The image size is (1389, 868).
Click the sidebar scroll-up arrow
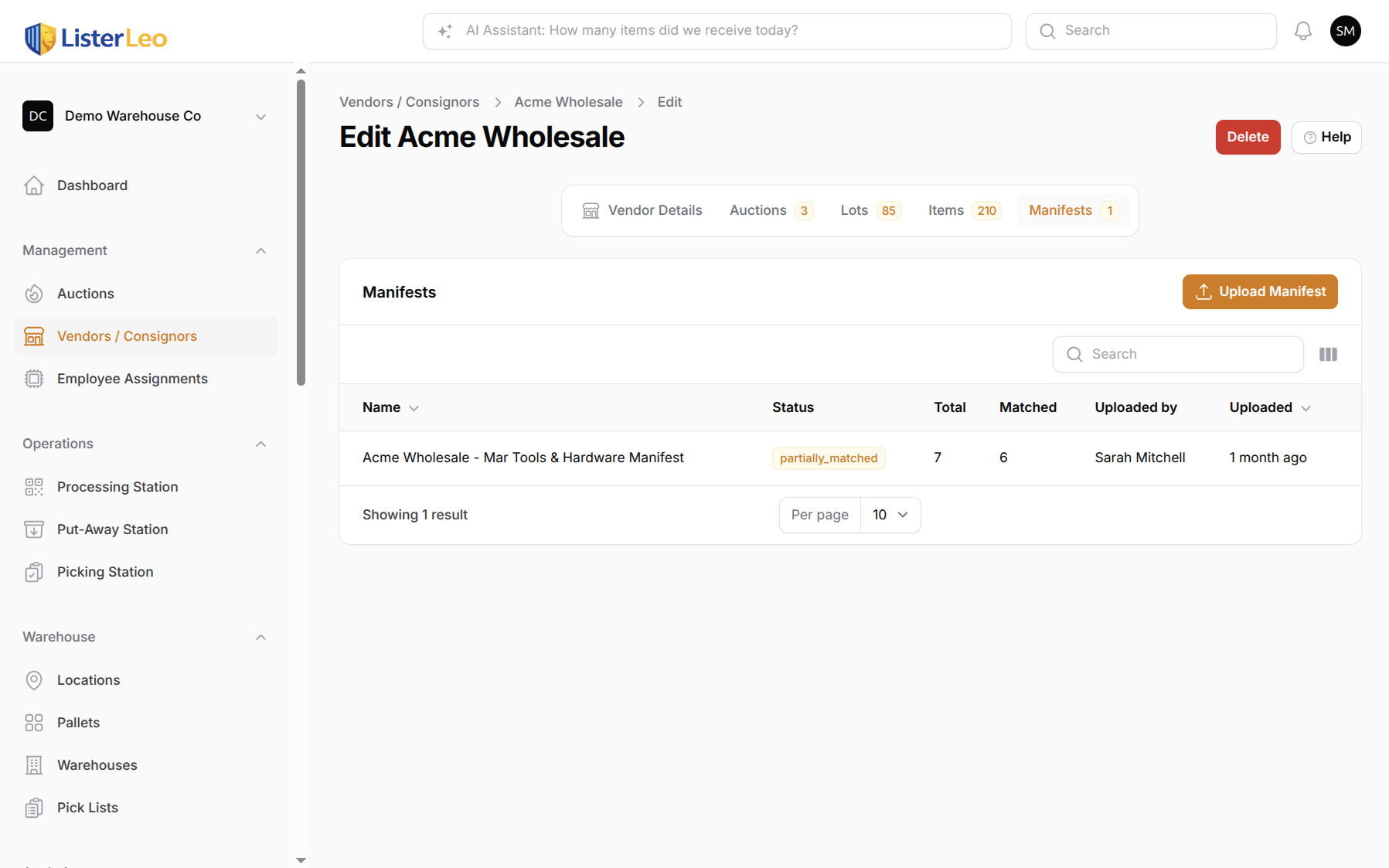click(x=301, y=71)
